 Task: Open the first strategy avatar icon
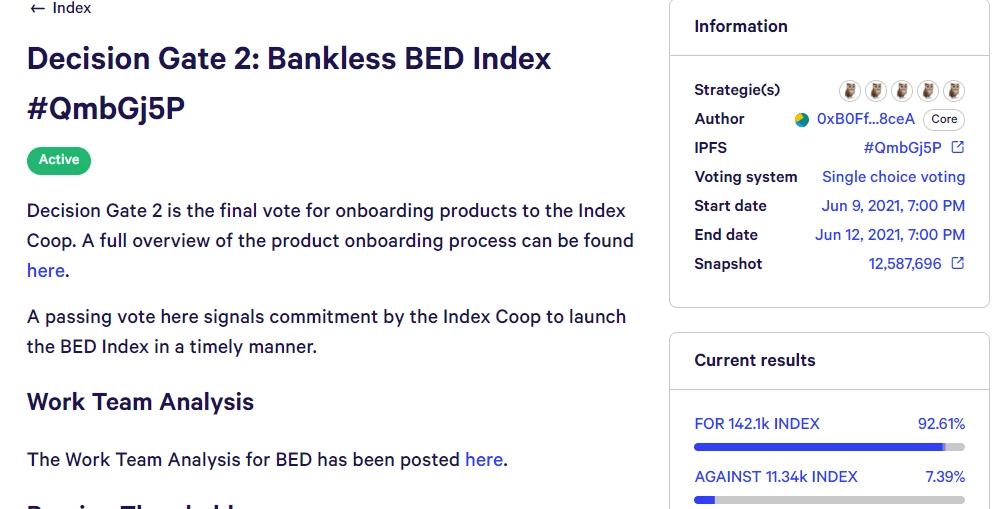pos(849,91)
